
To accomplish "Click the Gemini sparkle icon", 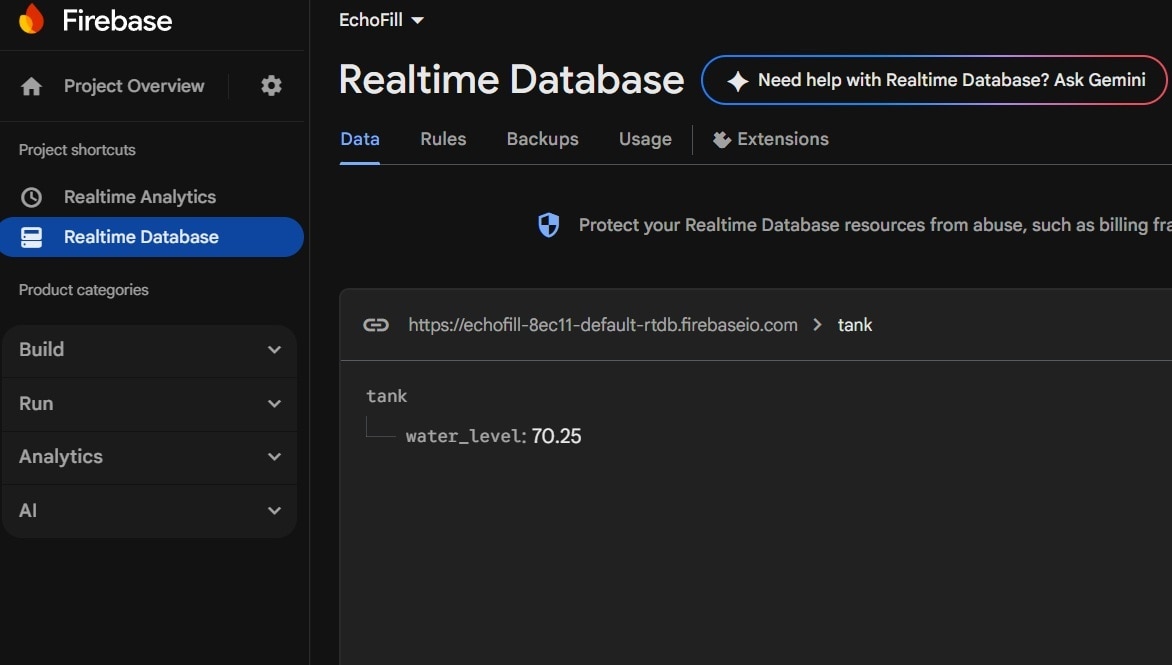I will [x=737, y=81].
